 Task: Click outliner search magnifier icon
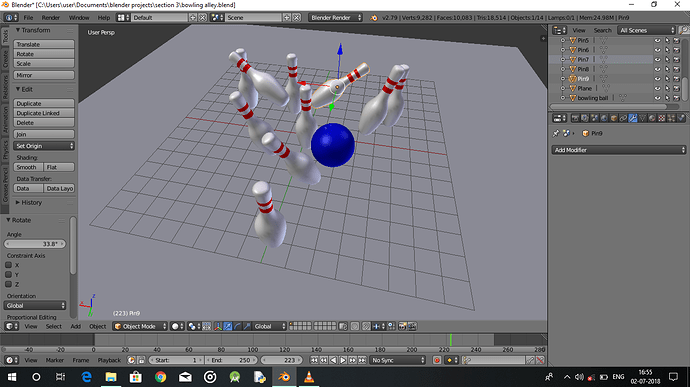pyautogui.click(x=684, y=30)
